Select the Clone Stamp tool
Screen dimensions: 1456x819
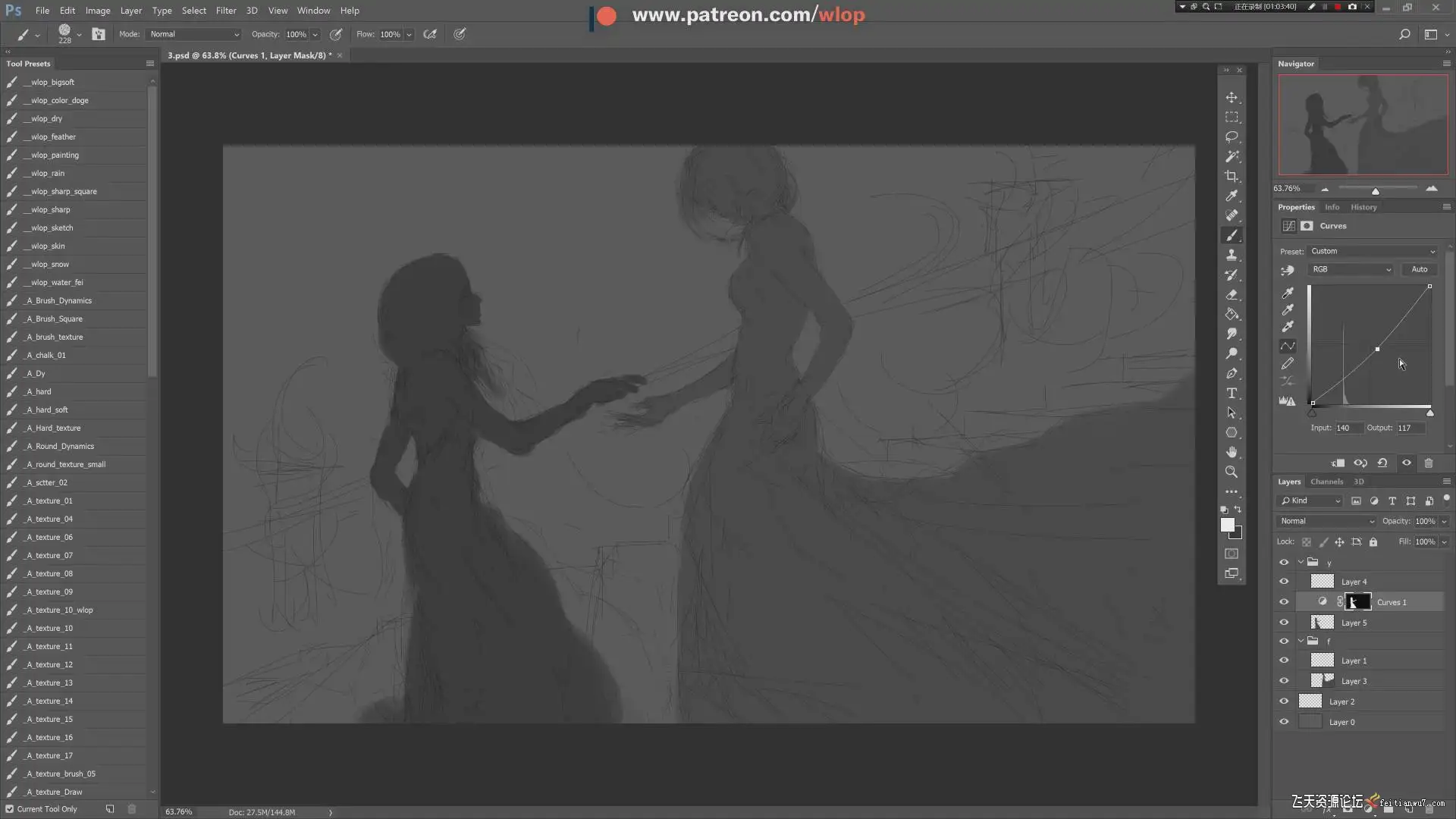1232,255
